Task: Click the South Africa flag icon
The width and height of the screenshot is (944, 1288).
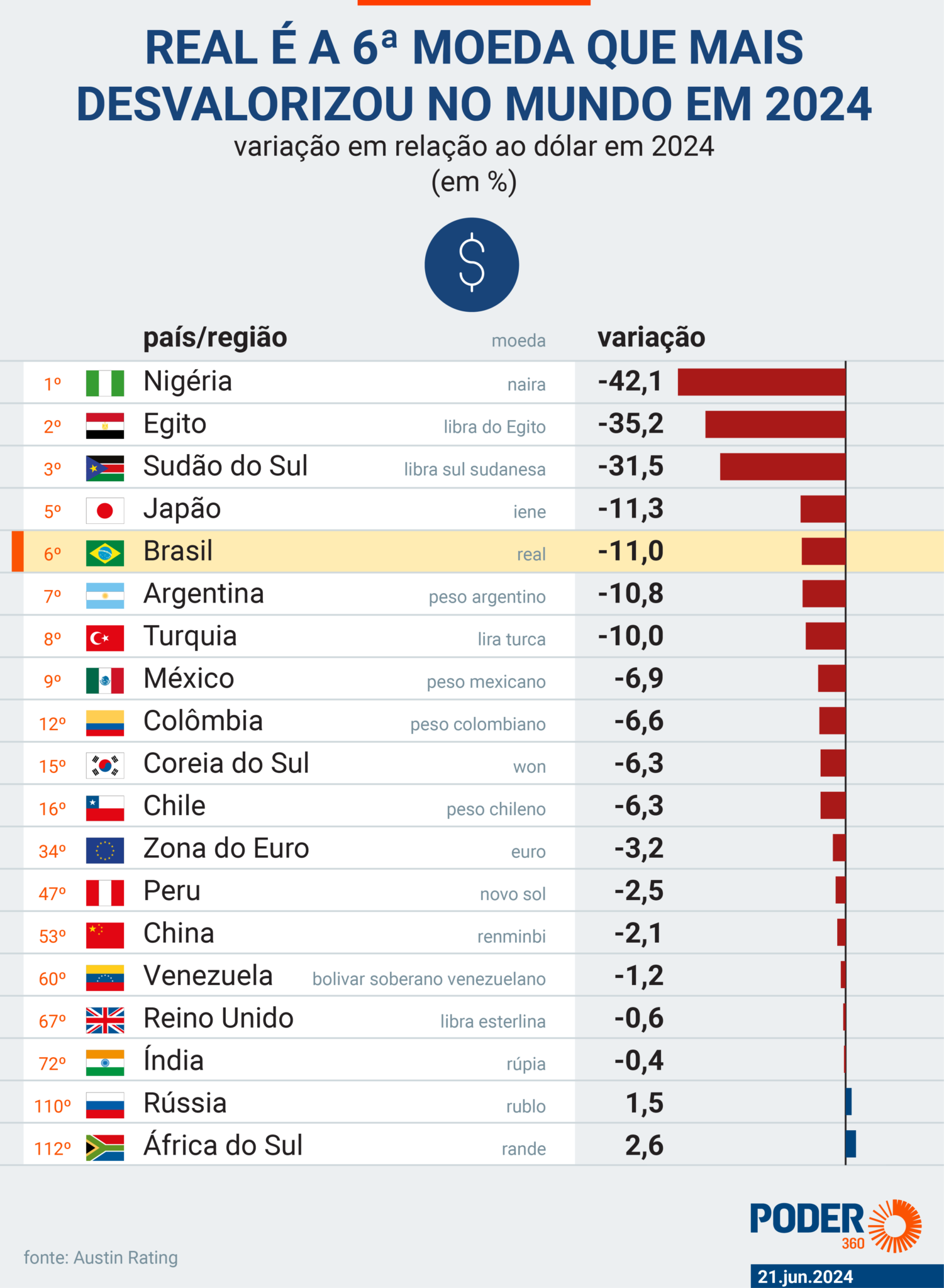Action: click(x=105, y=1147)
